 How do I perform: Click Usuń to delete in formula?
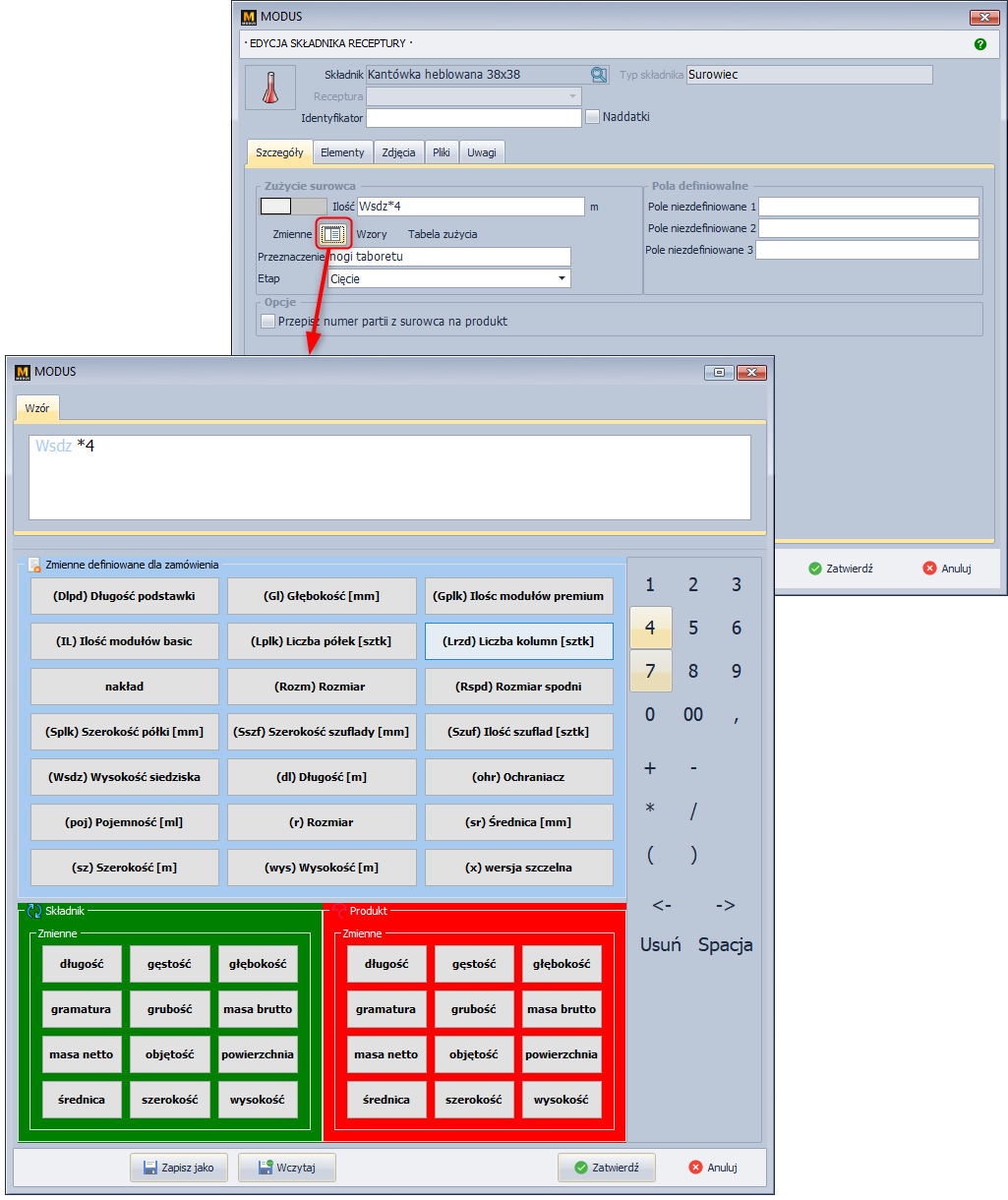tap(661, 944)
